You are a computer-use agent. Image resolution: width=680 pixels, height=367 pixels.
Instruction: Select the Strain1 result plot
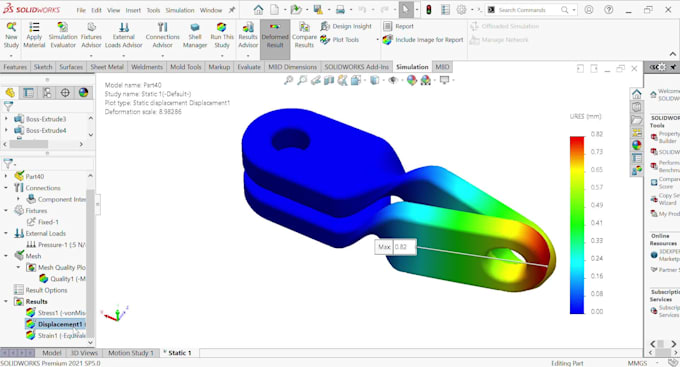[56, 335]
